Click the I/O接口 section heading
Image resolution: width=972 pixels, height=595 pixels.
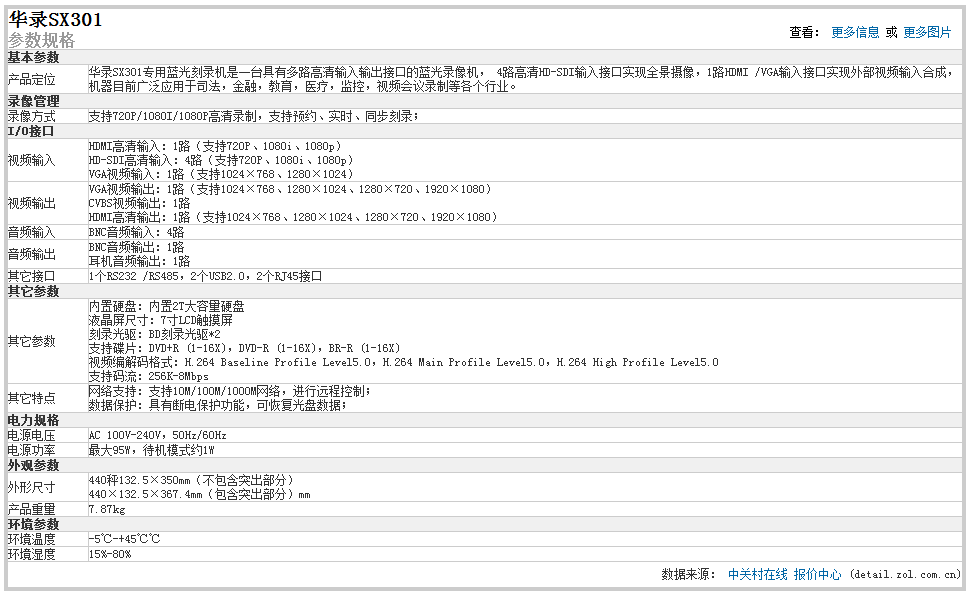point(31,131)
